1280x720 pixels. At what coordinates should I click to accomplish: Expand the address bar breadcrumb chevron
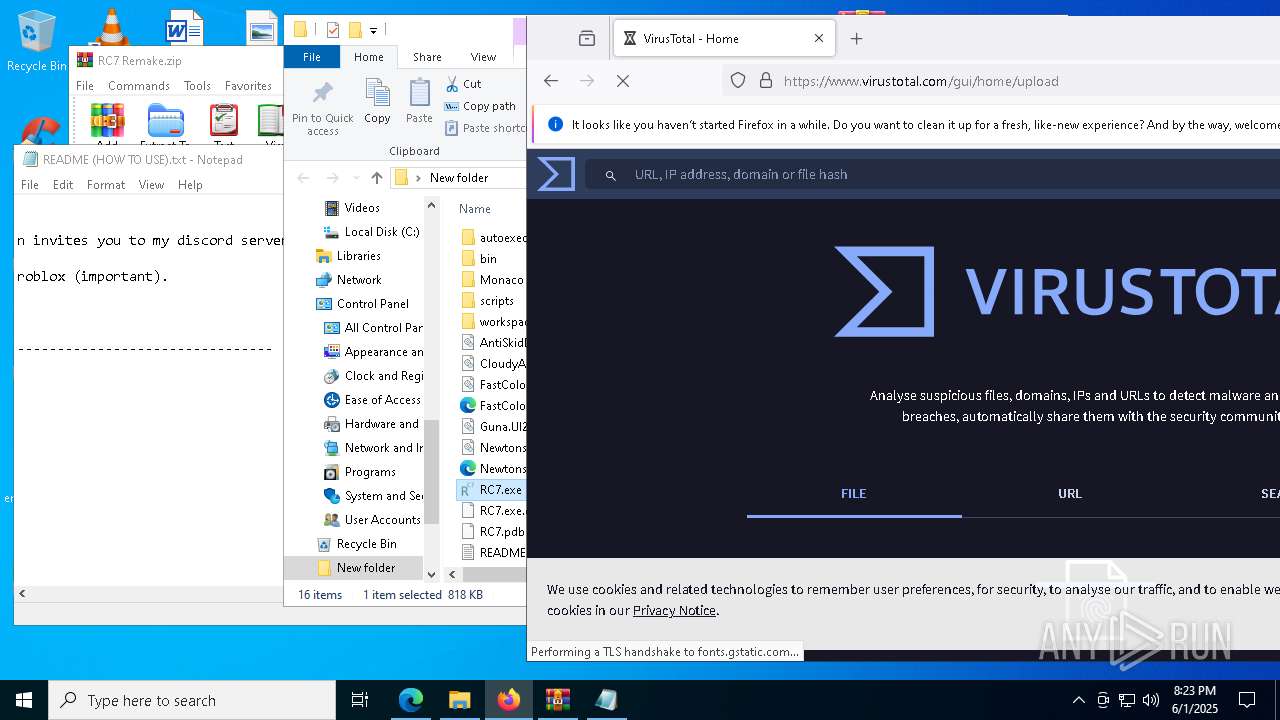[x=419, y=178]
